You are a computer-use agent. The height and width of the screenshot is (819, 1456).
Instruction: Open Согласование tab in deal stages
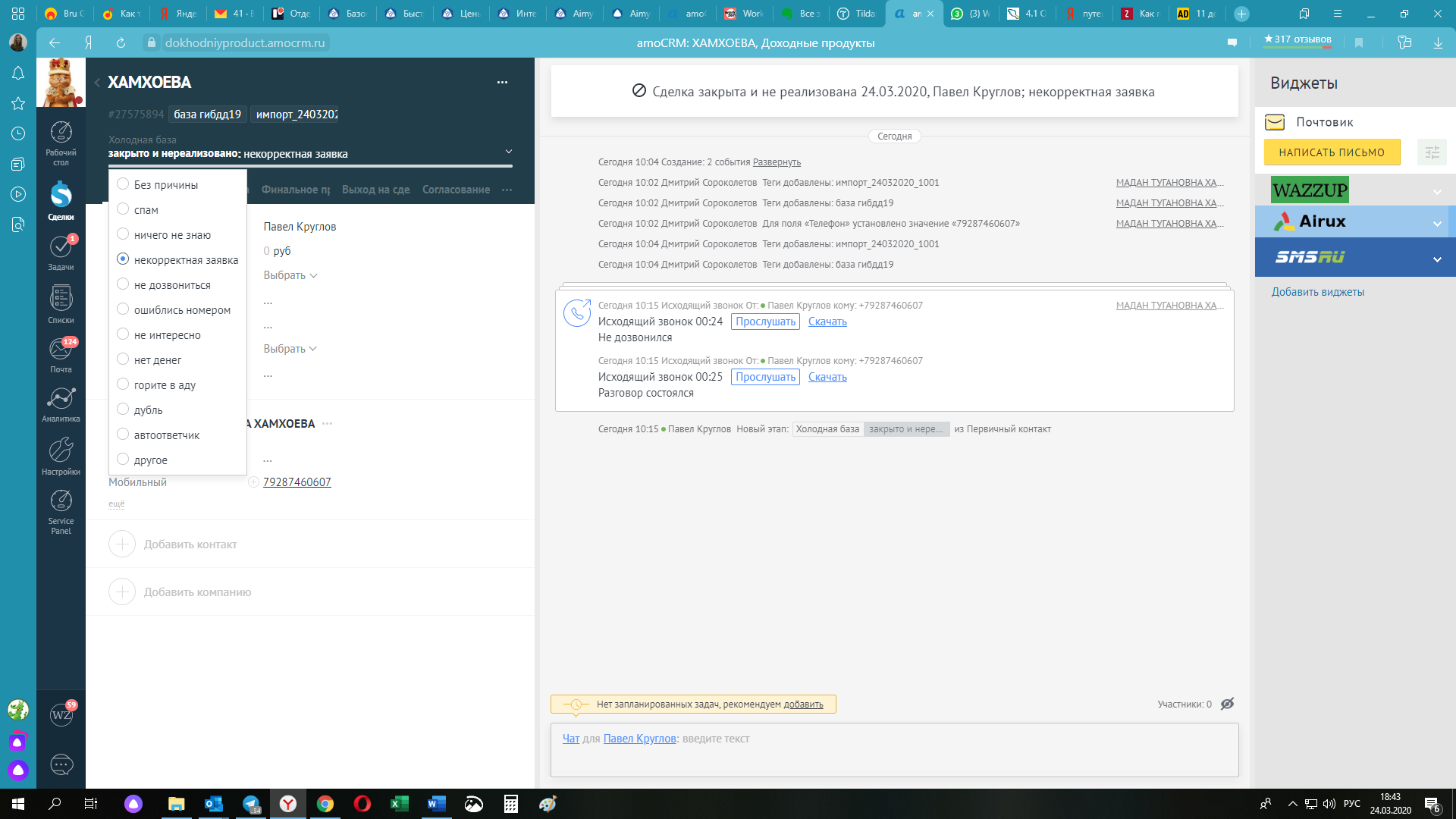pyautogui.click(x=455, y=189)
